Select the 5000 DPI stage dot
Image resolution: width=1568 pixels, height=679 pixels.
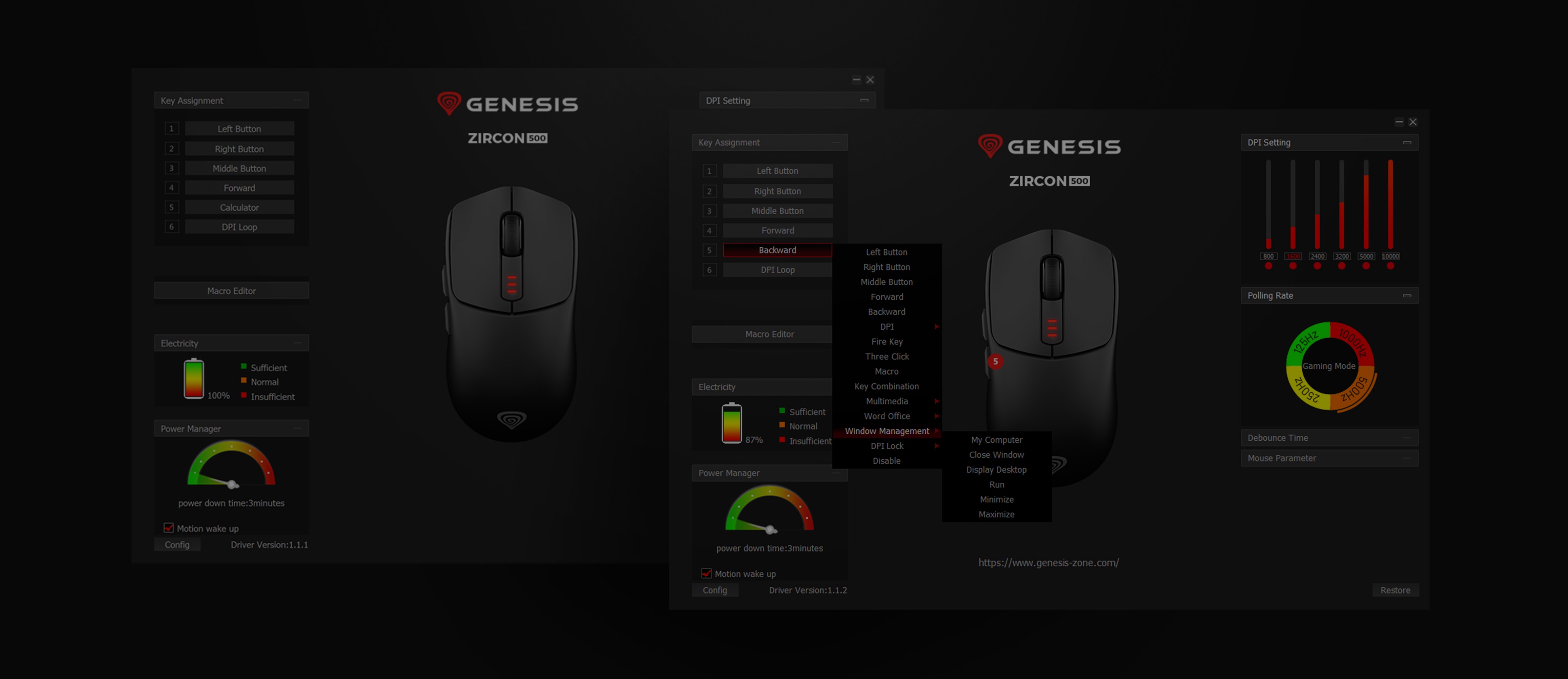[1366, 266]
